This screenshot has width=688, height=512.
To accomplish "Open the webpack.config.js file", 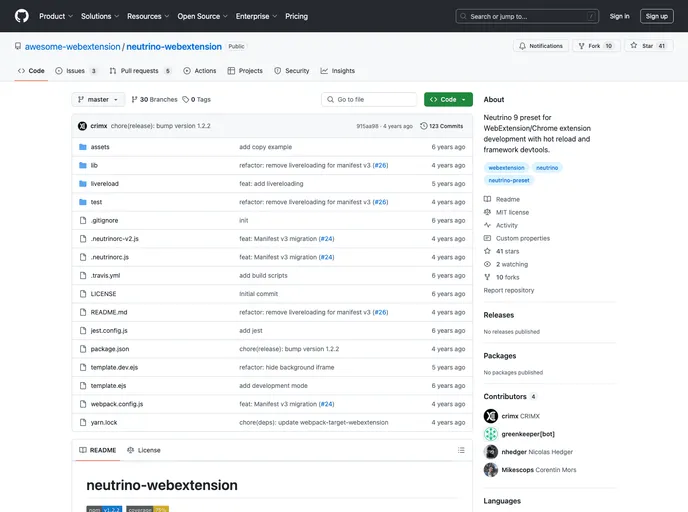I will [x=117, y=404].
